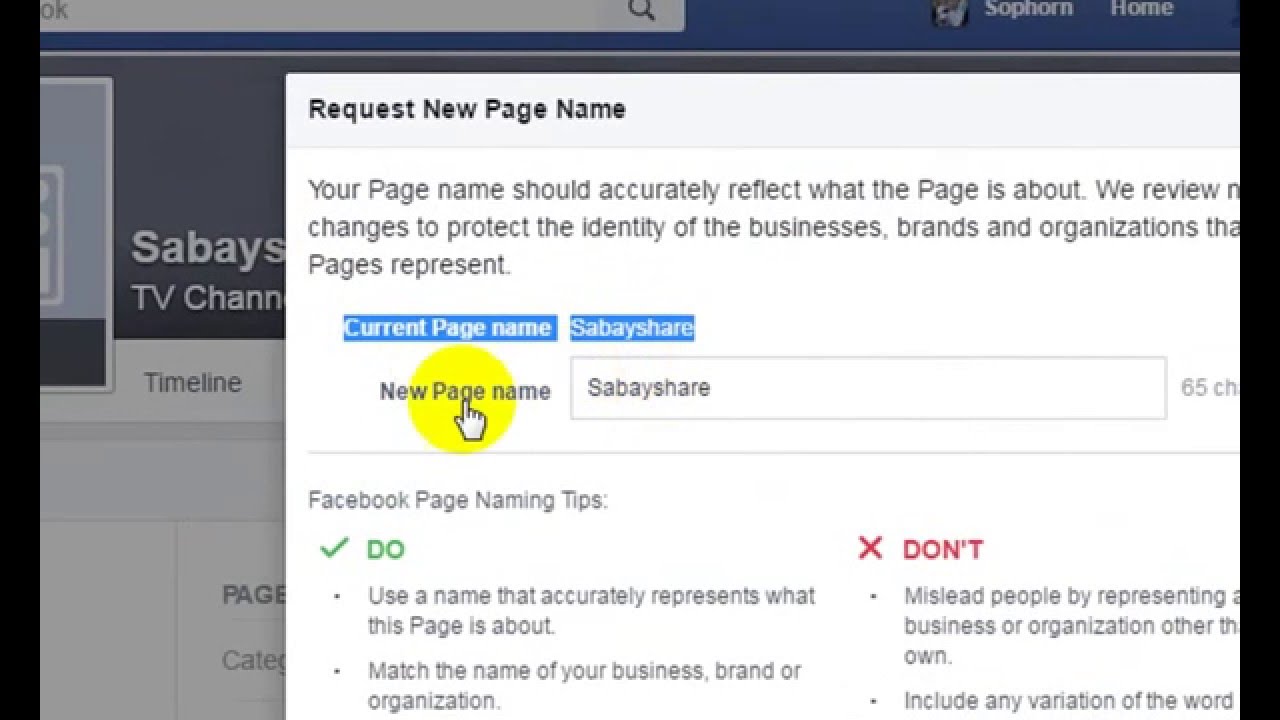The width and height of the screenshot is (1280, 720).
Task: Click the 'Your Page name should accurately reflect' paragraph
Action: pos(774,227)
